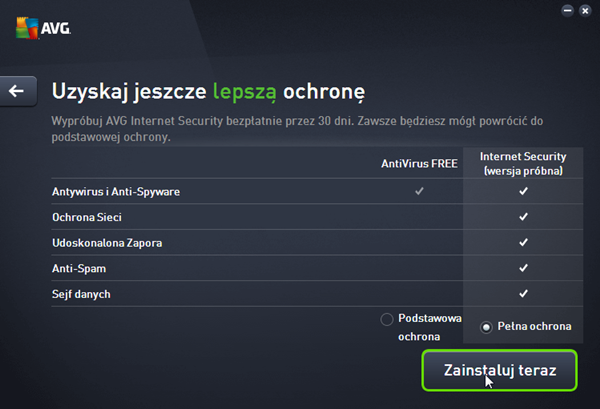The image size is (600, 409).
Task: Click the checkmark in the Anti-Spam row
Action: [523, 268]
